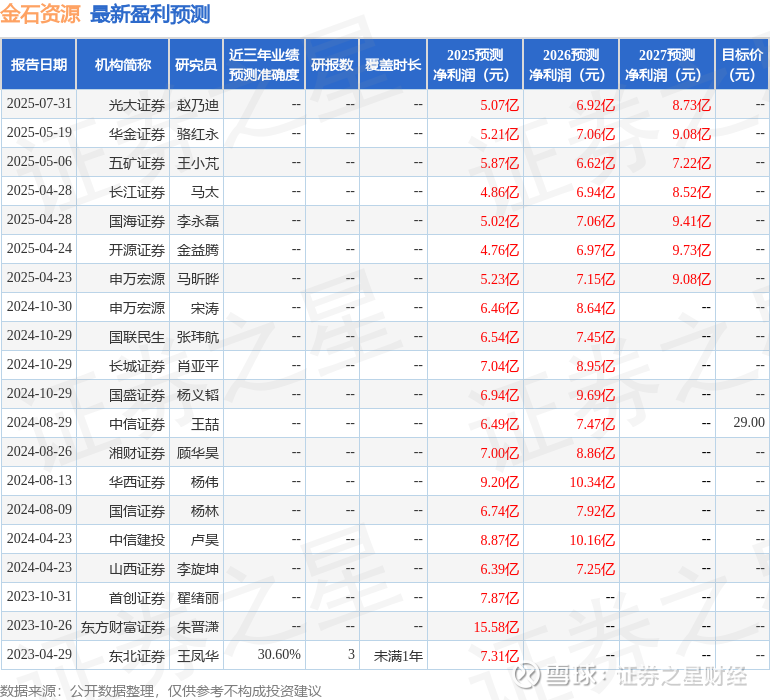Click the 覆盖时长 column header
Screen dimensions: 770x700
point(393,64)
